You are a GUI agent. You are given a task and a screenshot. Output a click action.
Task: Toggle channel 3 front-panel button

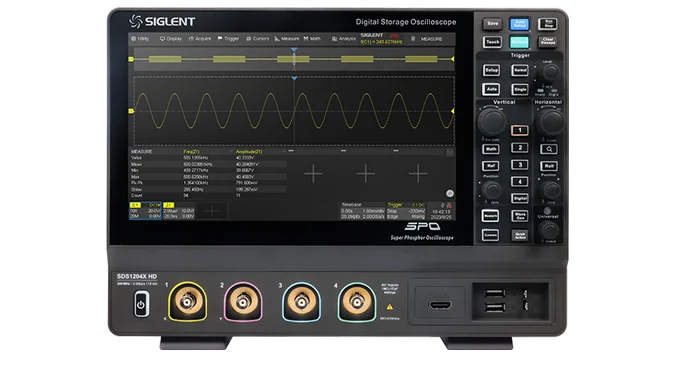[520, 165]
